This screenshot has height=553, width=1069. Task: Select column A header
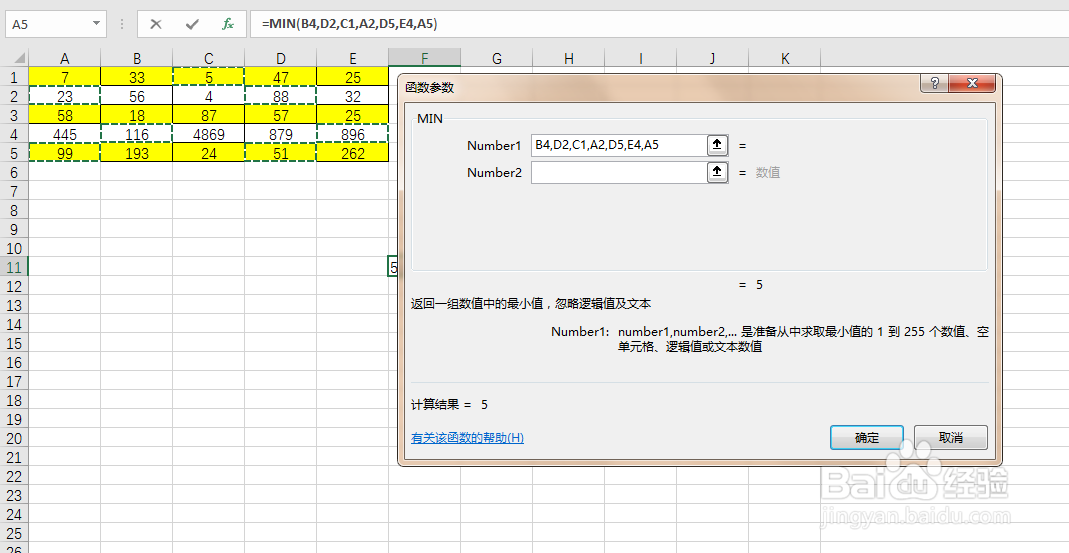tap(65, 59)
